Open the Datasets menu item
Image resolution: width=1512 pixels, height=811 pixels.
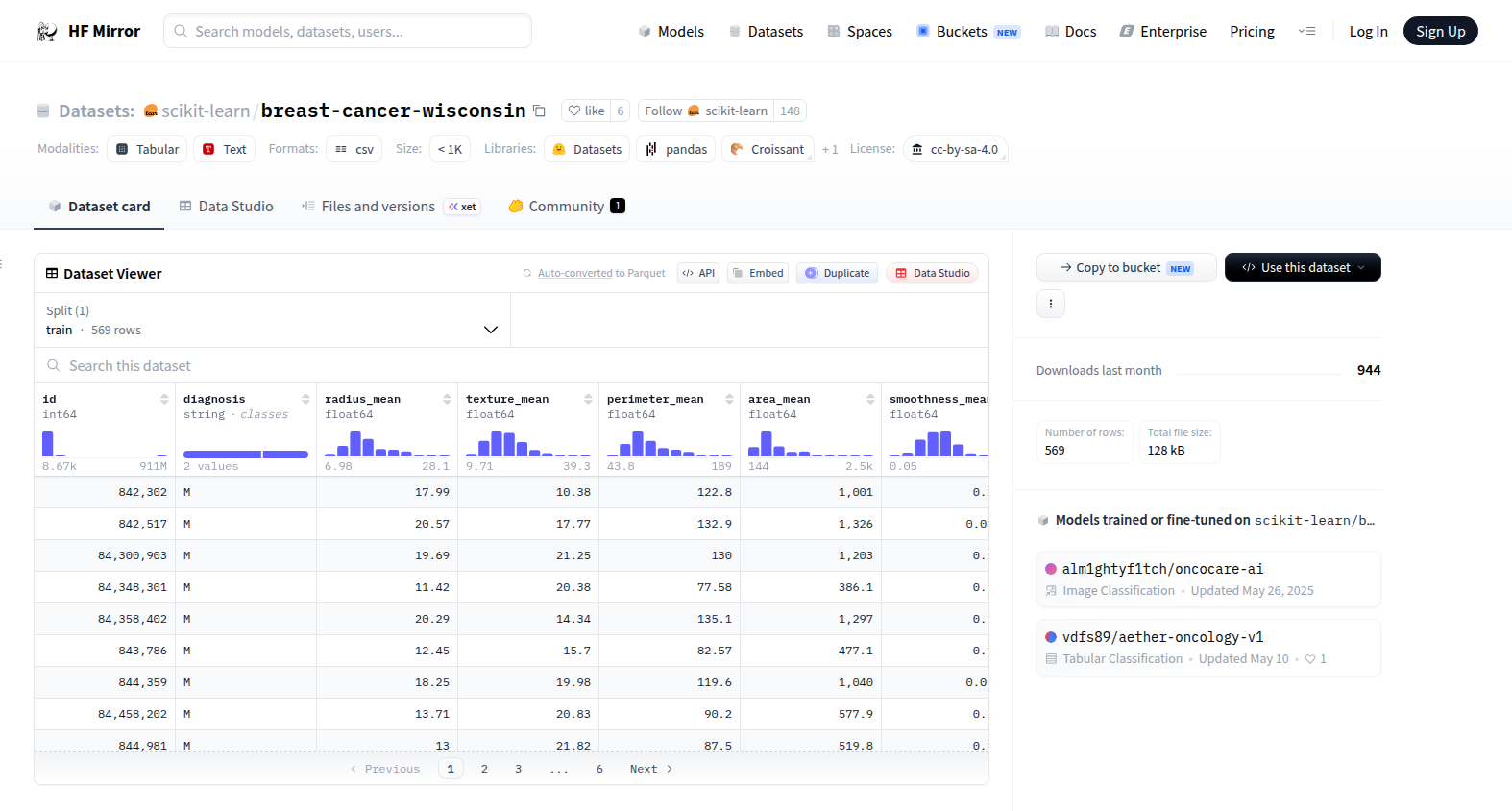click(x=766, y=32)
